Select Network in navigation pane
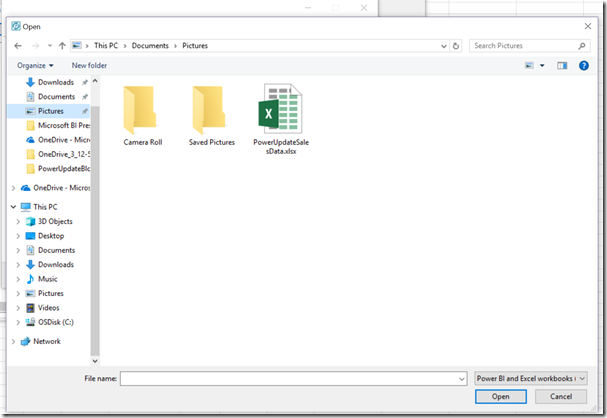 pos(41,341)
